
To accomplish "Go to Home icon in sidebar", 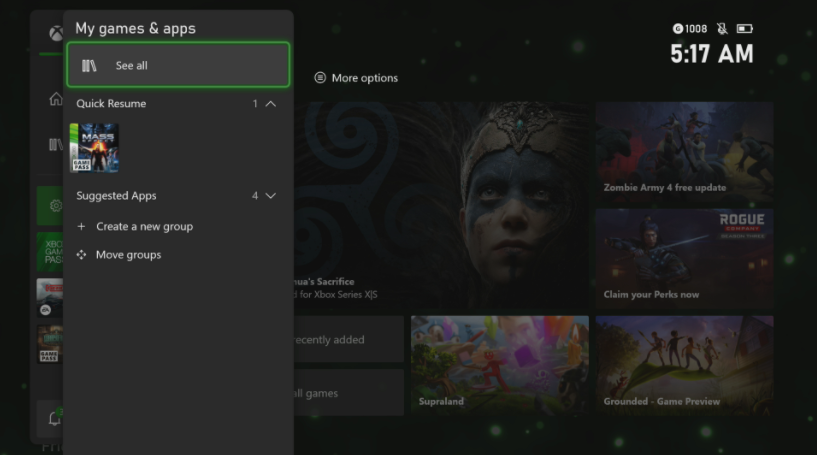I will click(56, 99).
